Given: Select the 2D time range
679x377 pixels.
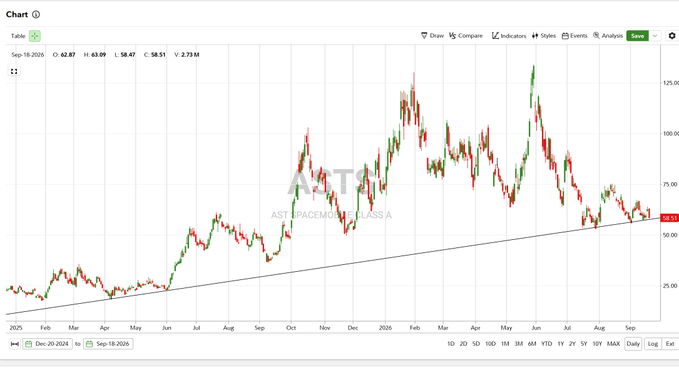Looking at the screenshot, I should pyautogui.click(x=463, y=344).
